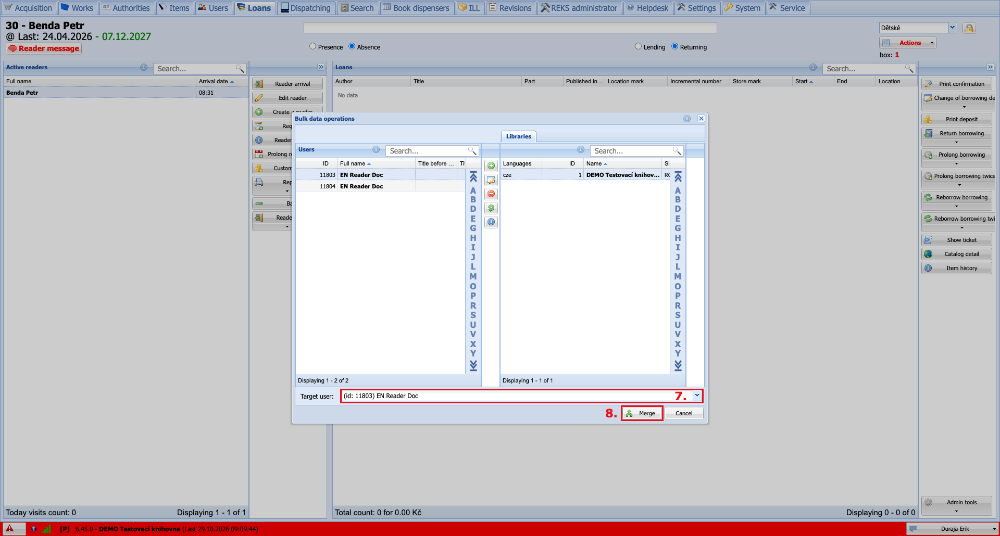Click the Users search field in dialog
Screen dimensions: 1000x536
click(x=427, y=151)
